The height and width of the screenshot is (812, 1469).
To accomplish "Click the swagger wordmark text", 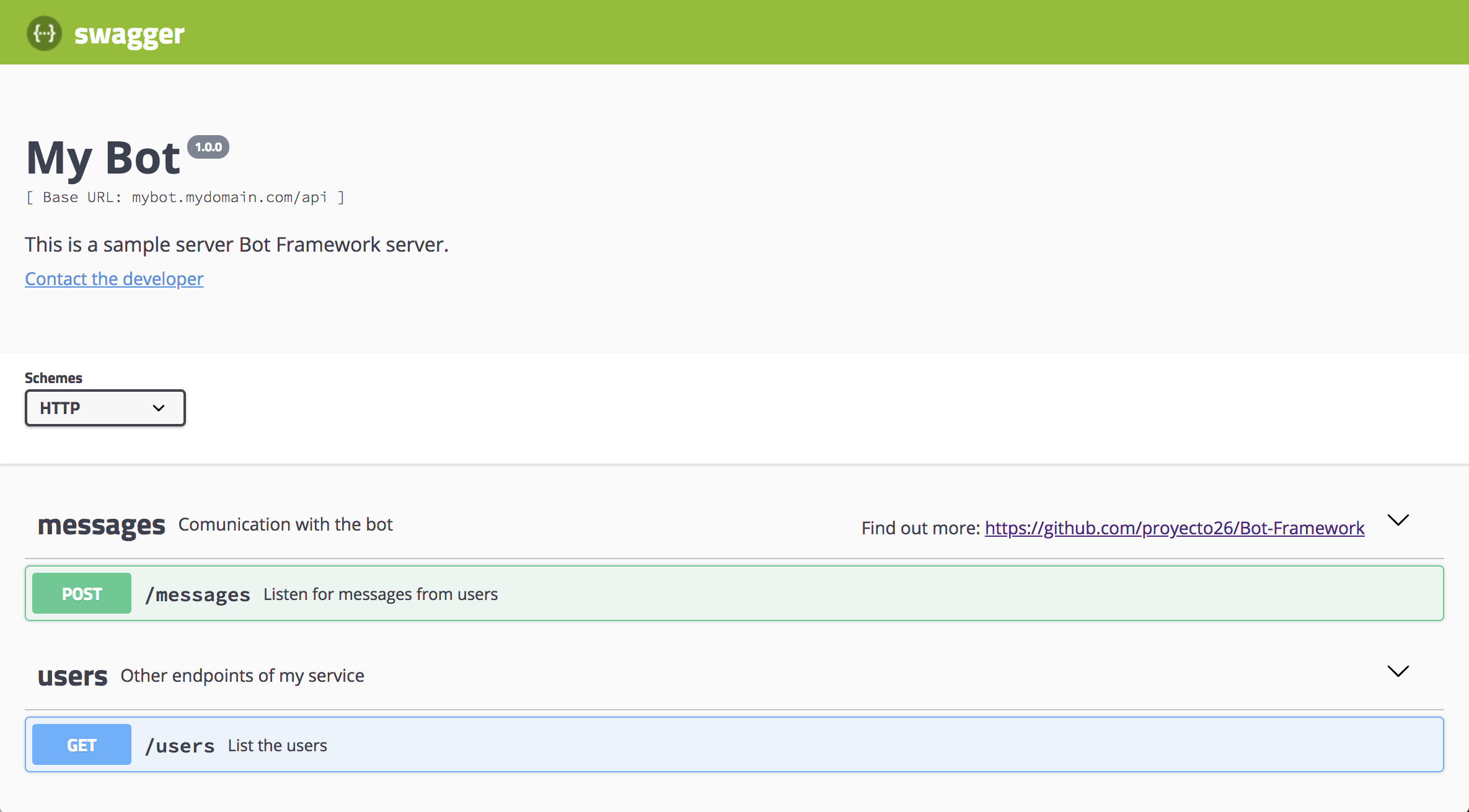I will coord(129,34).
